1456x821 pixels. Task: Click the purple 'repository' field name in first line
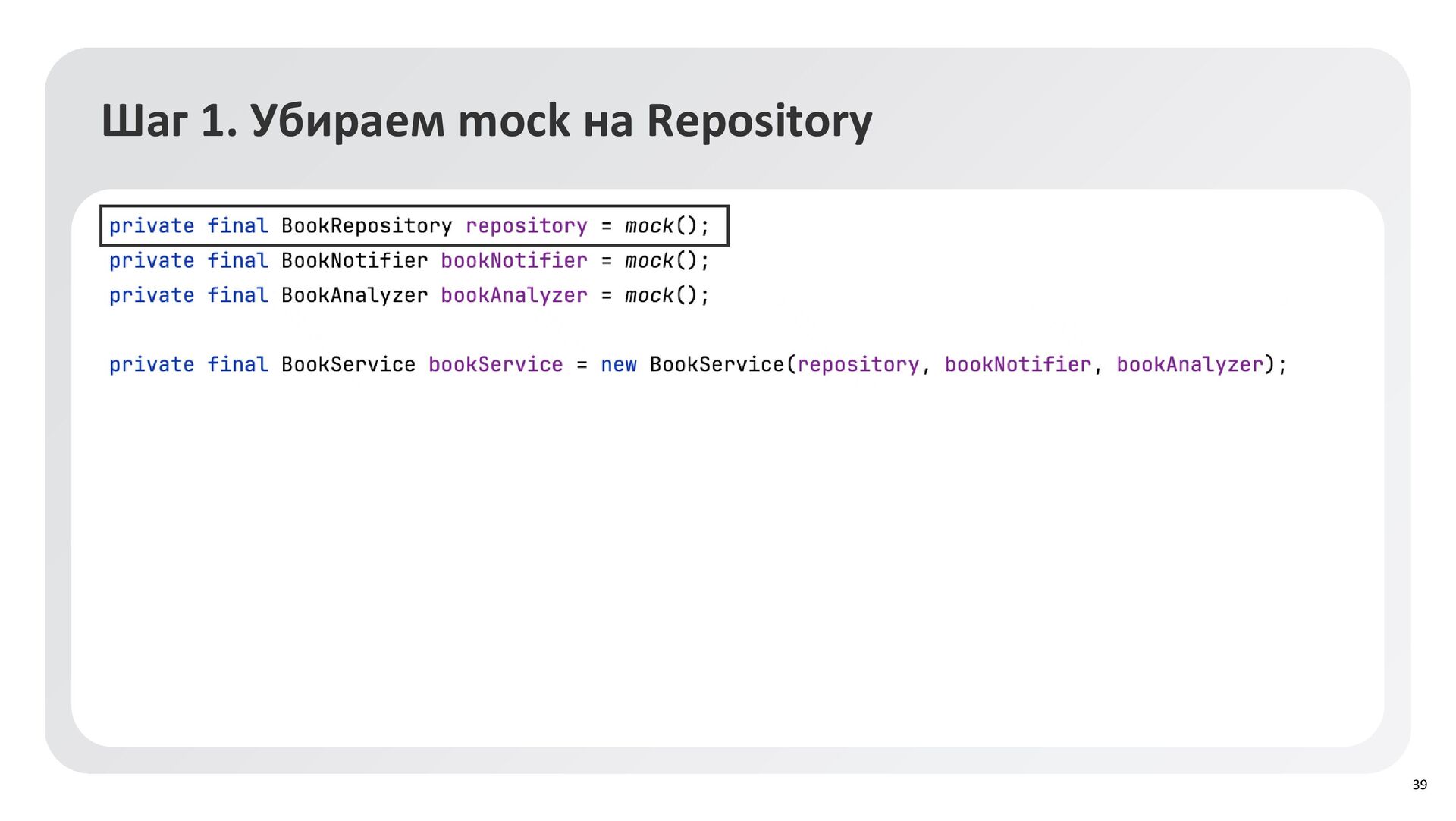(526, 226)
